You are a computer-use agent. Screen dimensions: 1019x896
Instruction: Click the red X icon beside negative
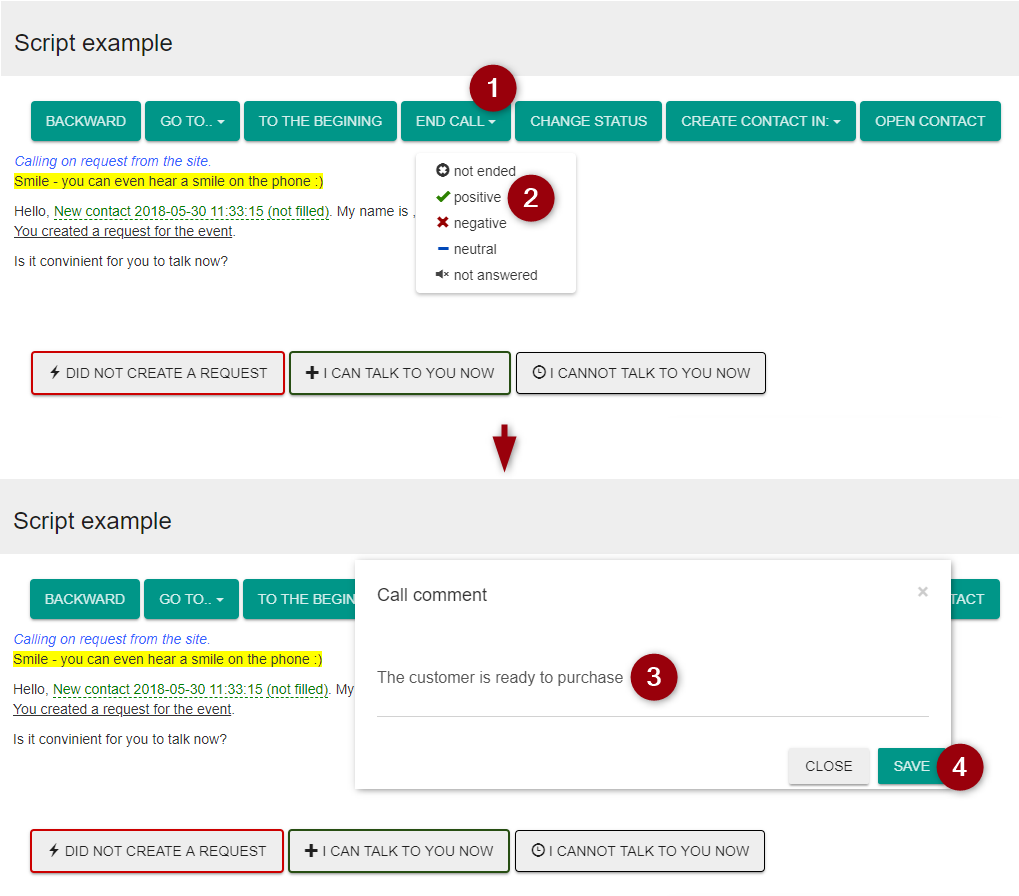(443, 223)
